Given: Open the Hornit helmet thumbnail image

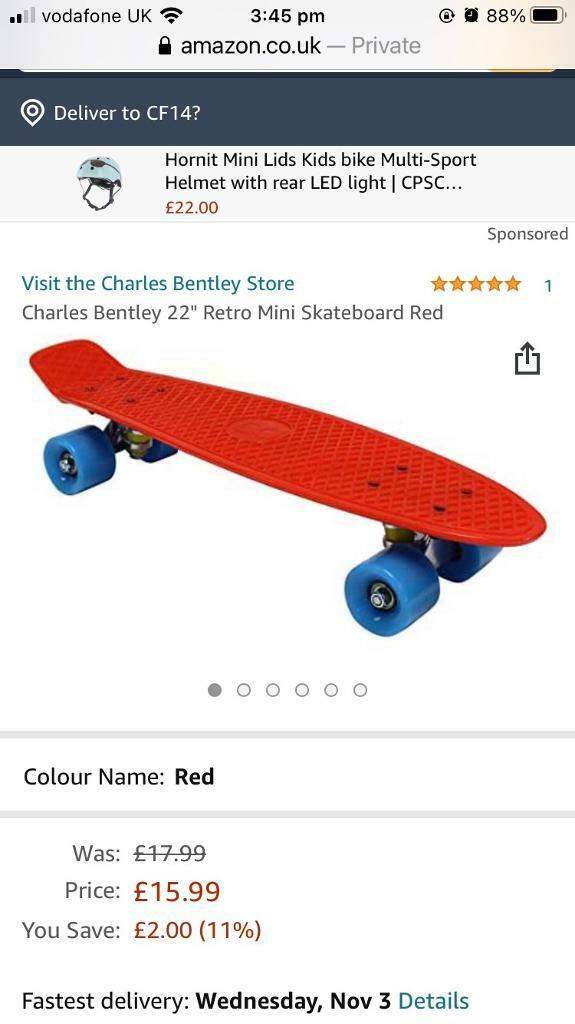Looking at the screenshot, I should [99, 182].
